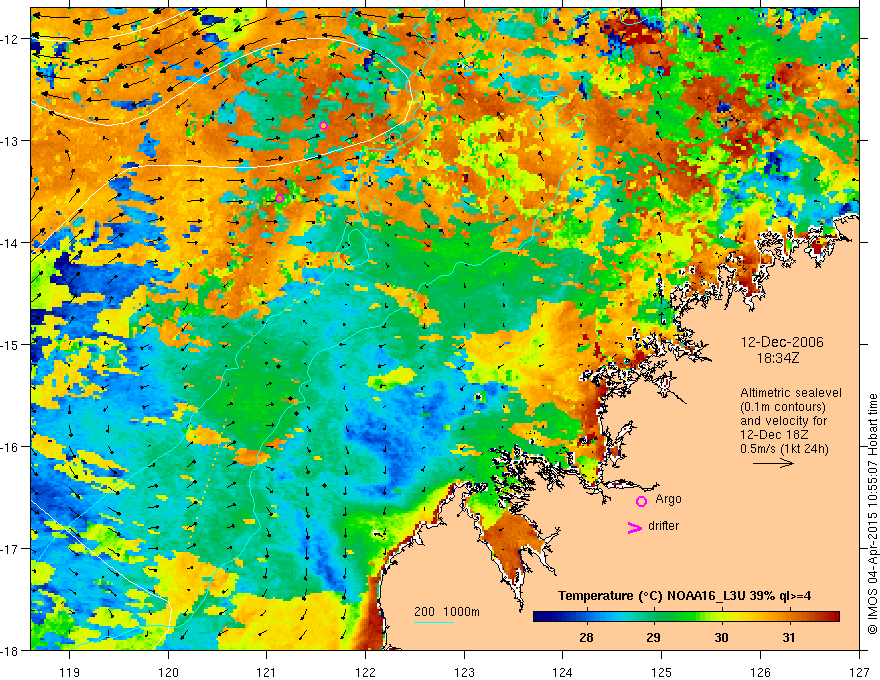Click the '12-Dec 18Z' caption line
This screenshot has height=680, width=880.
click(x=776, y=435)
